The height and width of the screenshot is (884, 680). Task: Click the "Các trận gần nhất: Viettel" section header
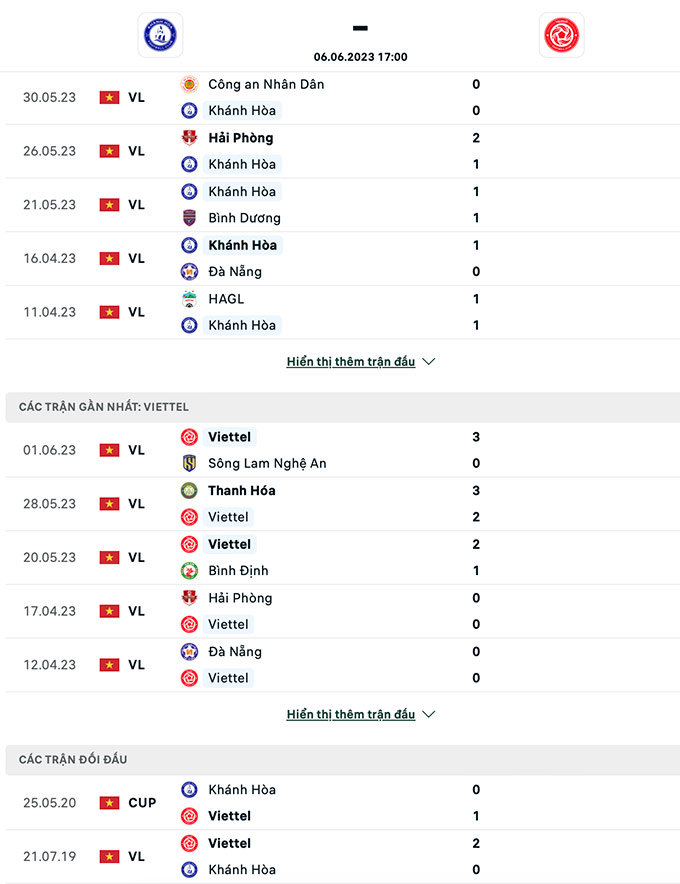104,407
